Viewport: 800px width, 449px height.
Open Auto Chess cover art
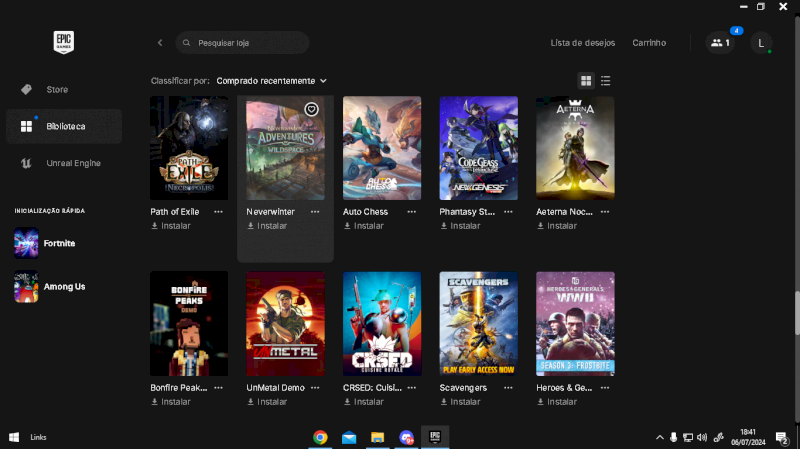coord(382,148)
